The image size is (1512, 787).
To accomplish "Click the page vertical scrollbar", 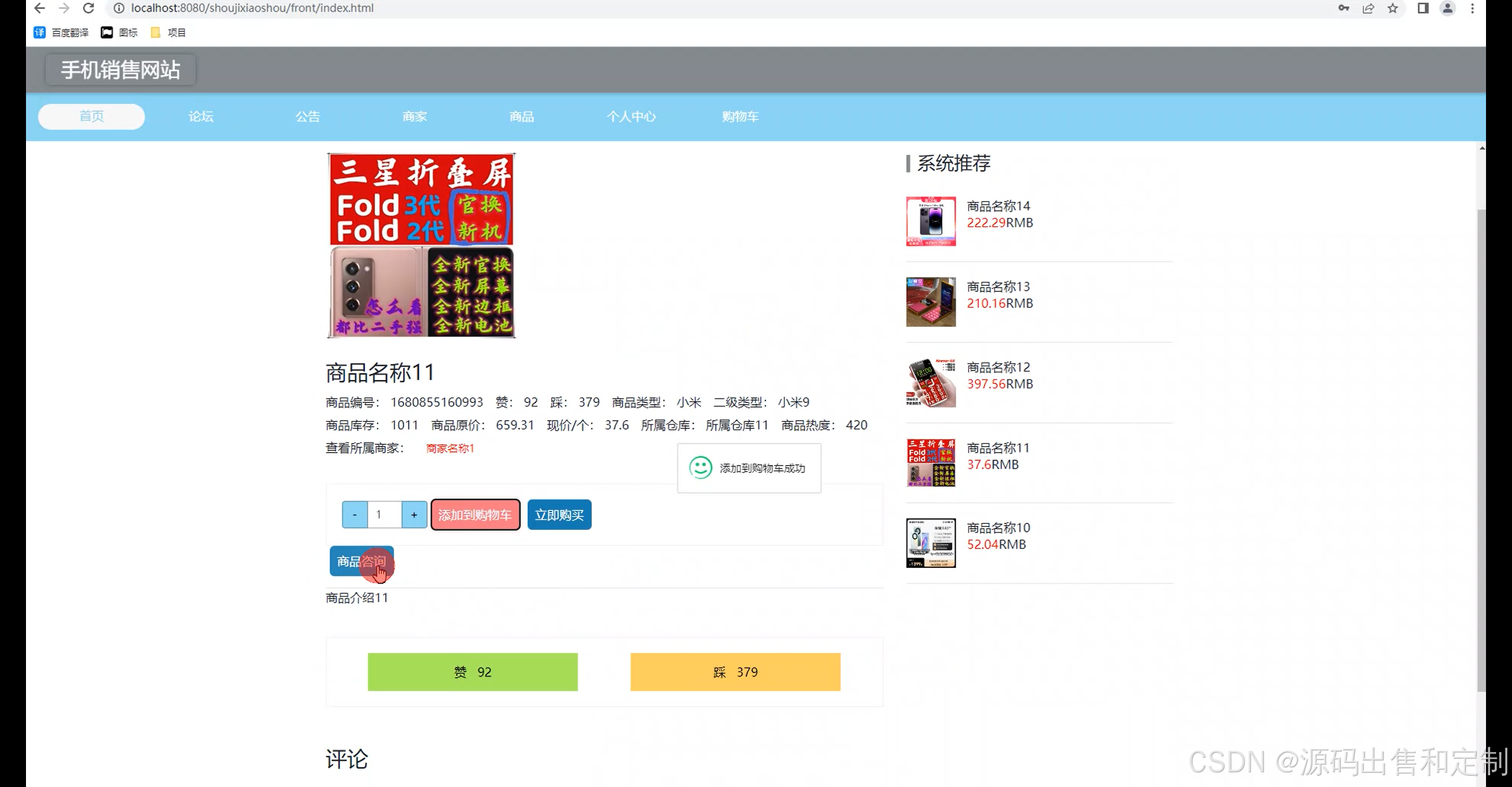I will click(1481, 449).
